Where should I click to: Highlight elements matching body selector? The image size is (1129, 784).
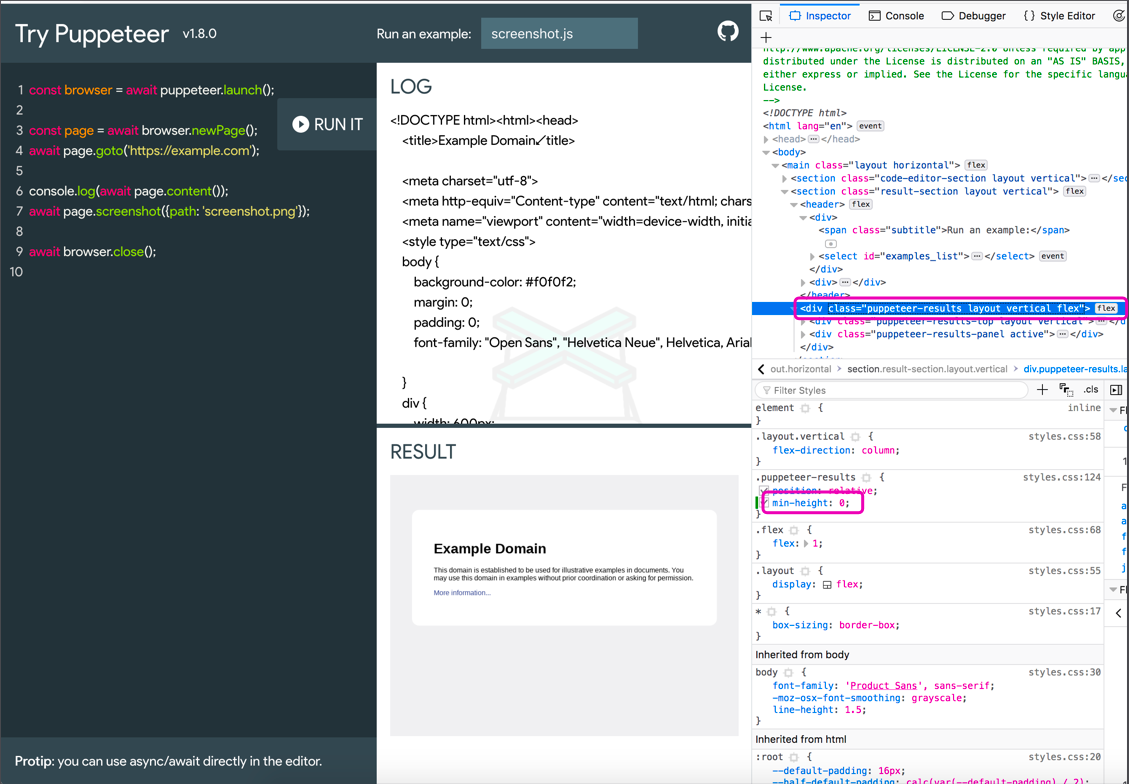pos(788,672)
